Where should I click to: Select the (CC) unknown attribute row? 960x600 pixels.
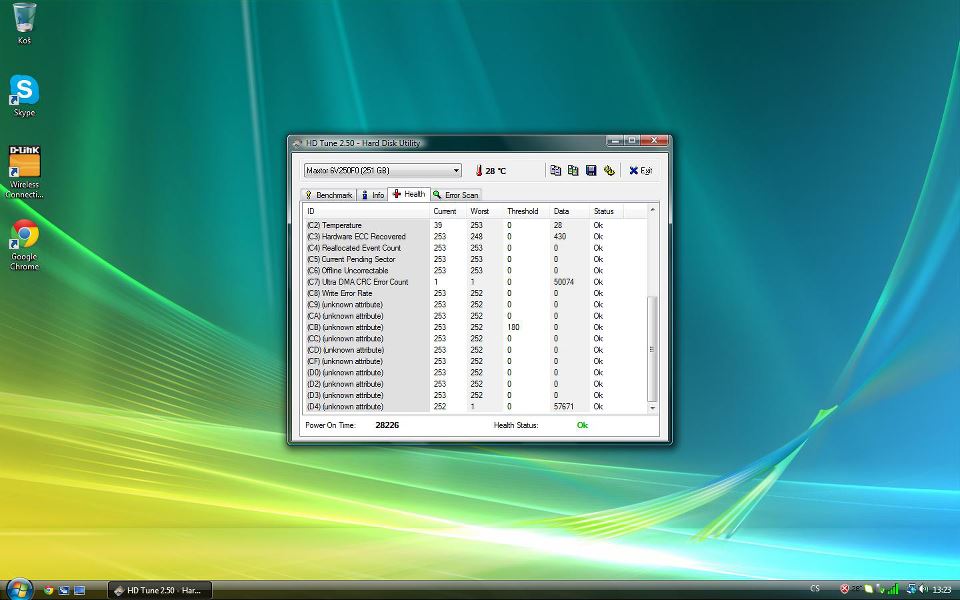pyautogui.click(x=475, y=339)
